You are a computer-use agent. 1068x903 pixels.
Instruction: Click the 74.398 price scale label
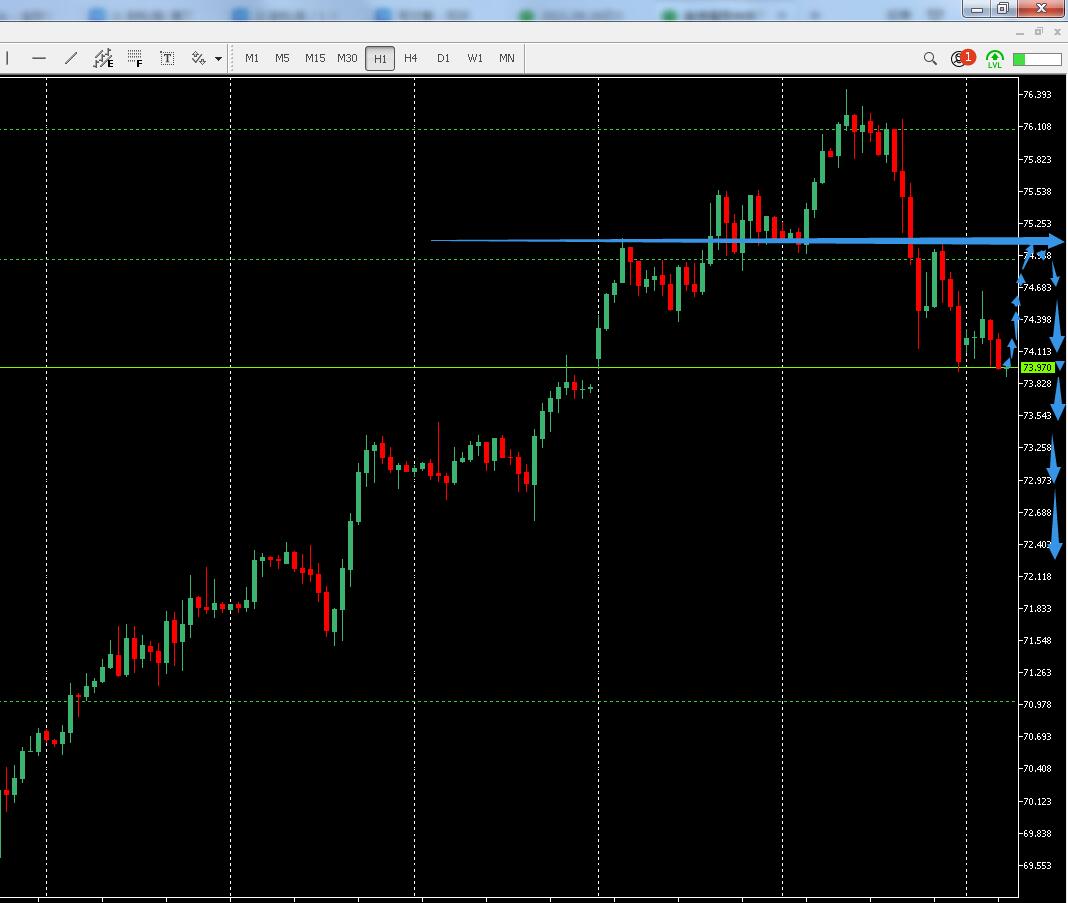click(1037, 319)
